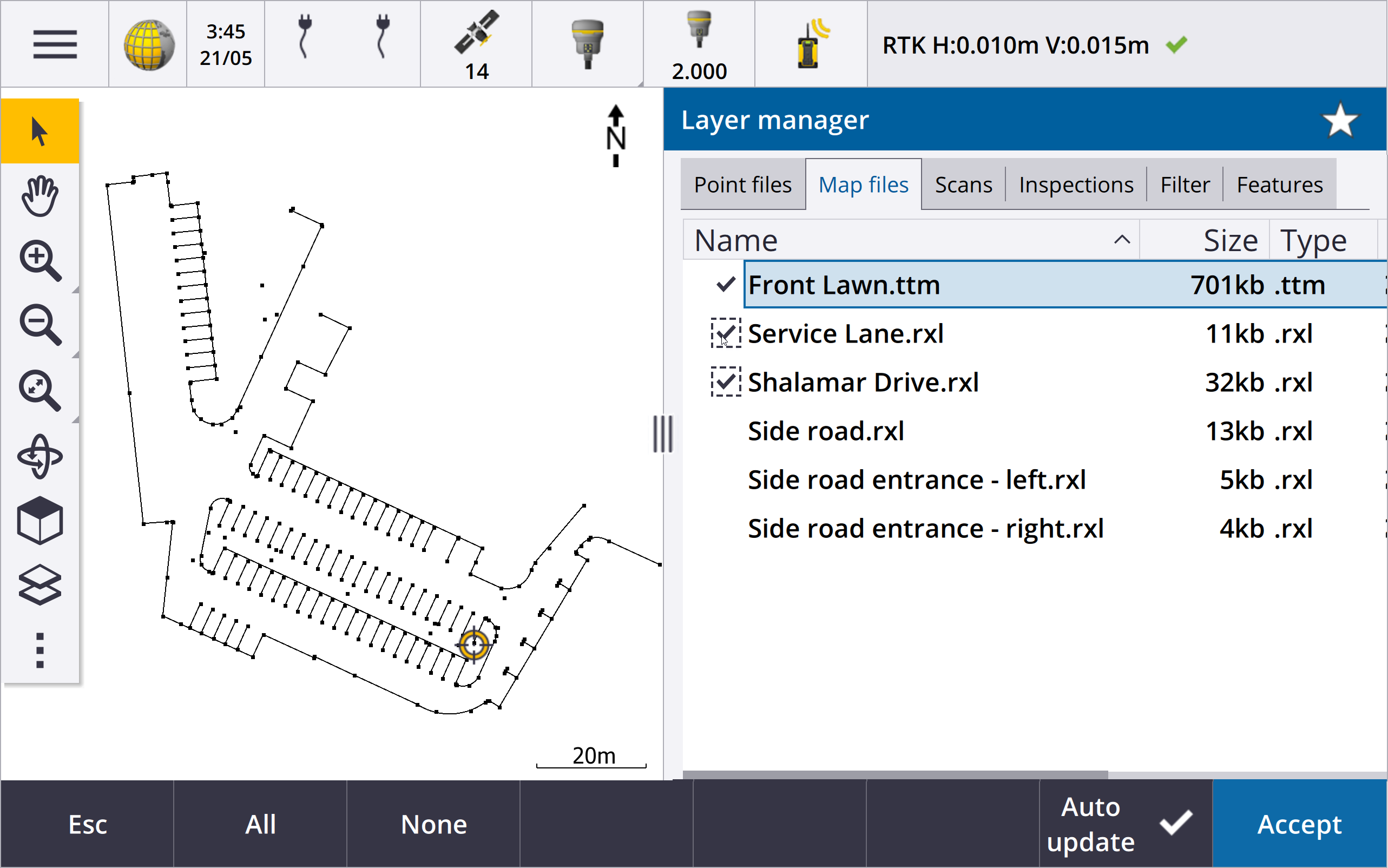
Task: Toggle Service Lane.rxl checkbox
Action: 726,333
